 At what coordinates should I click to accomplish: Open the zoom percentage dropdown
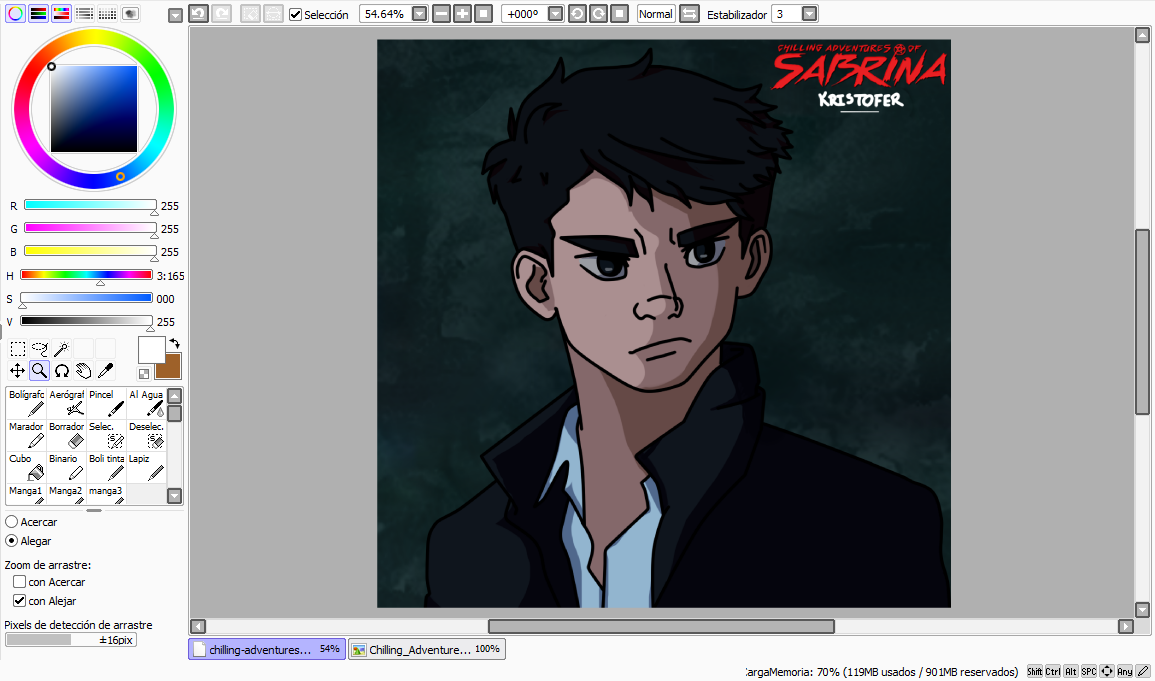pos(419,14)
